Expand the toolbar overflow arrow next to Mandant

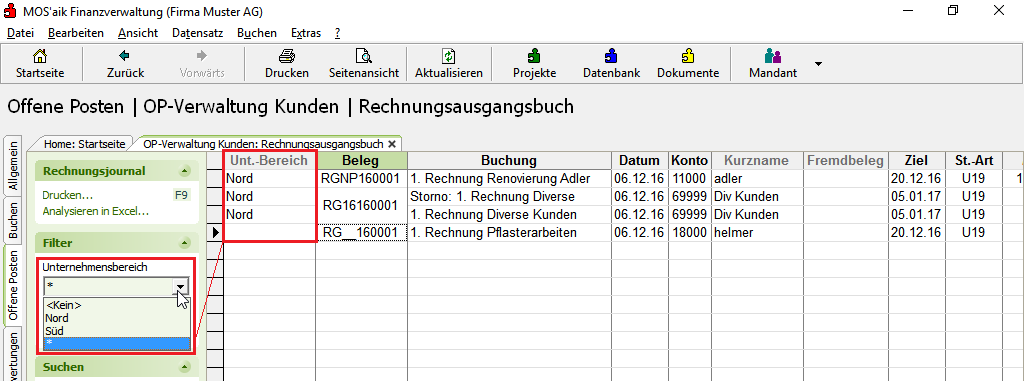click(818, 64)
